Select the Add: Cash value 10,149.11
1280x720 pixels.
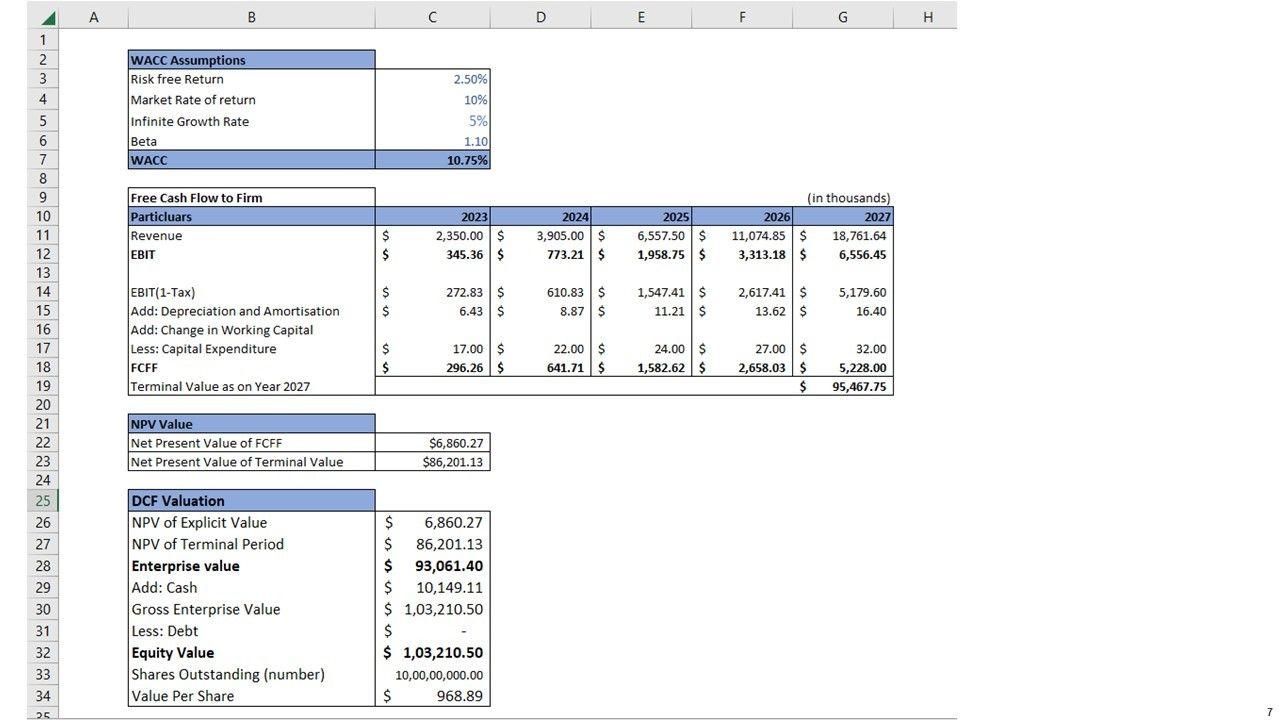(432, 588)
